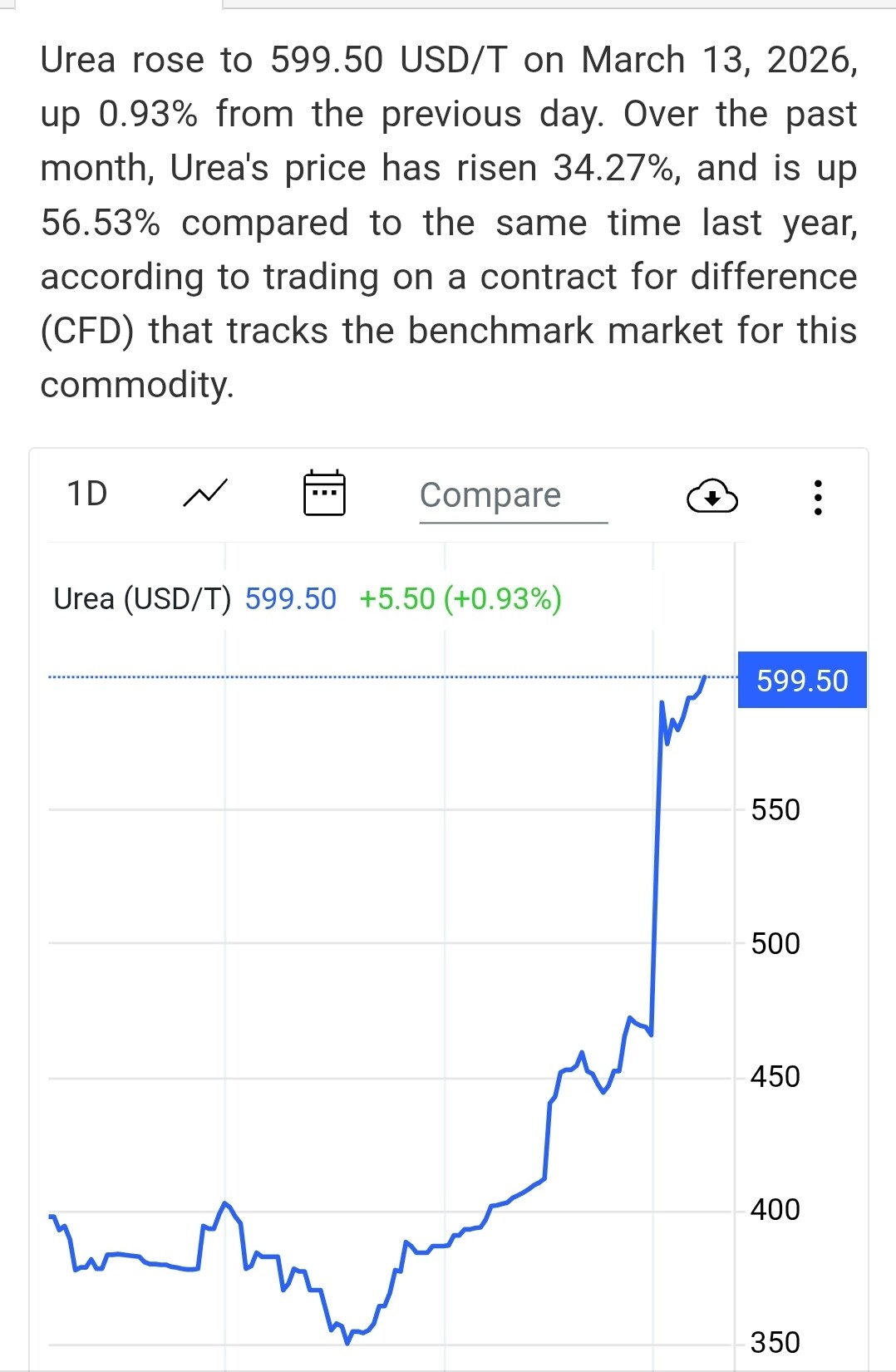Open the 1D interval selector
This screenshot has height=1372, width=896.
coord(87,494)
